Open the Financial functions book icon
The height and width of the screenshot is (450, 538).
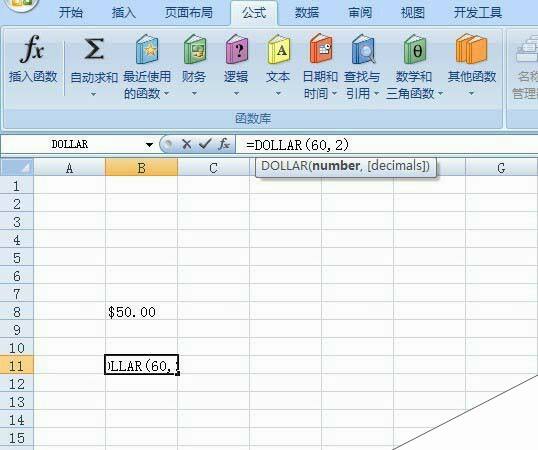tap(194, 49)
